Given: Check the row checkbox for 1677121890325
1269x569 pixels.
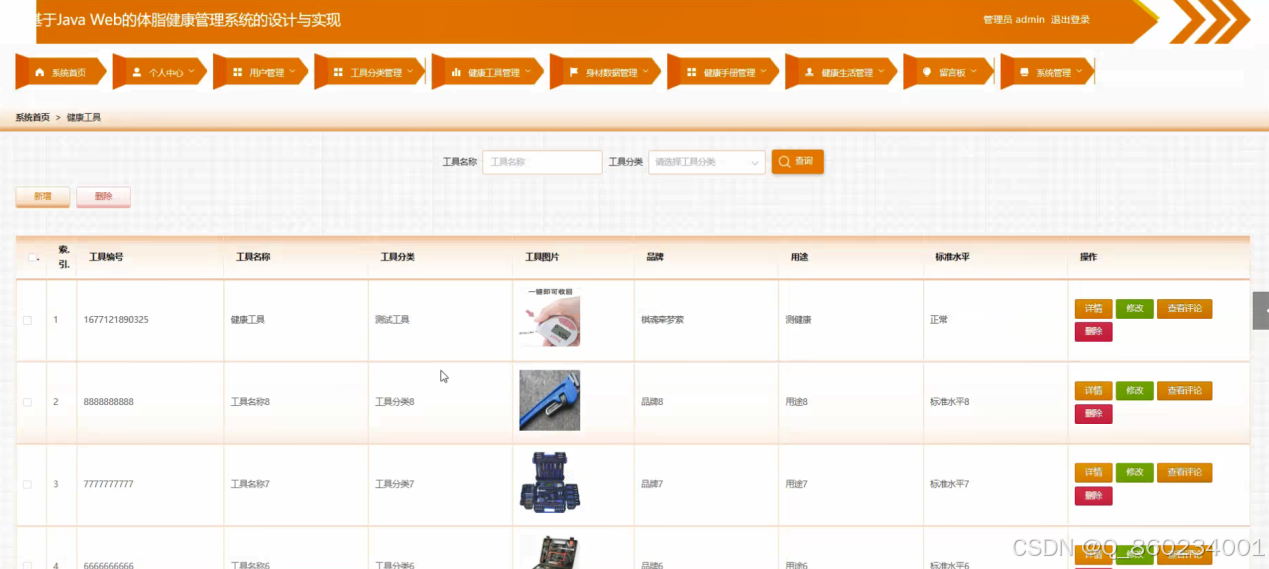Looking at the screenshot, I should pyautogui.click(x=28, y=320).
